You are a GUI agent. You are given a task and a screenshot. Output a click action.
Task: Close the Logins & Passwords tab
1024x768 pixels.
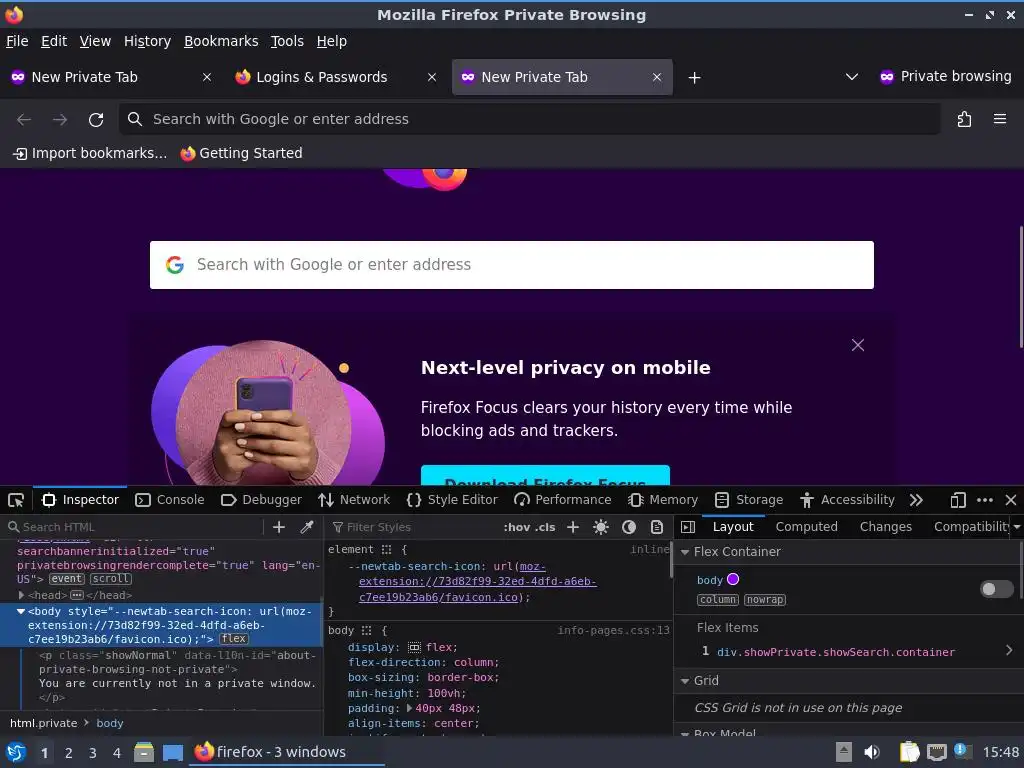tap(432, 78)
